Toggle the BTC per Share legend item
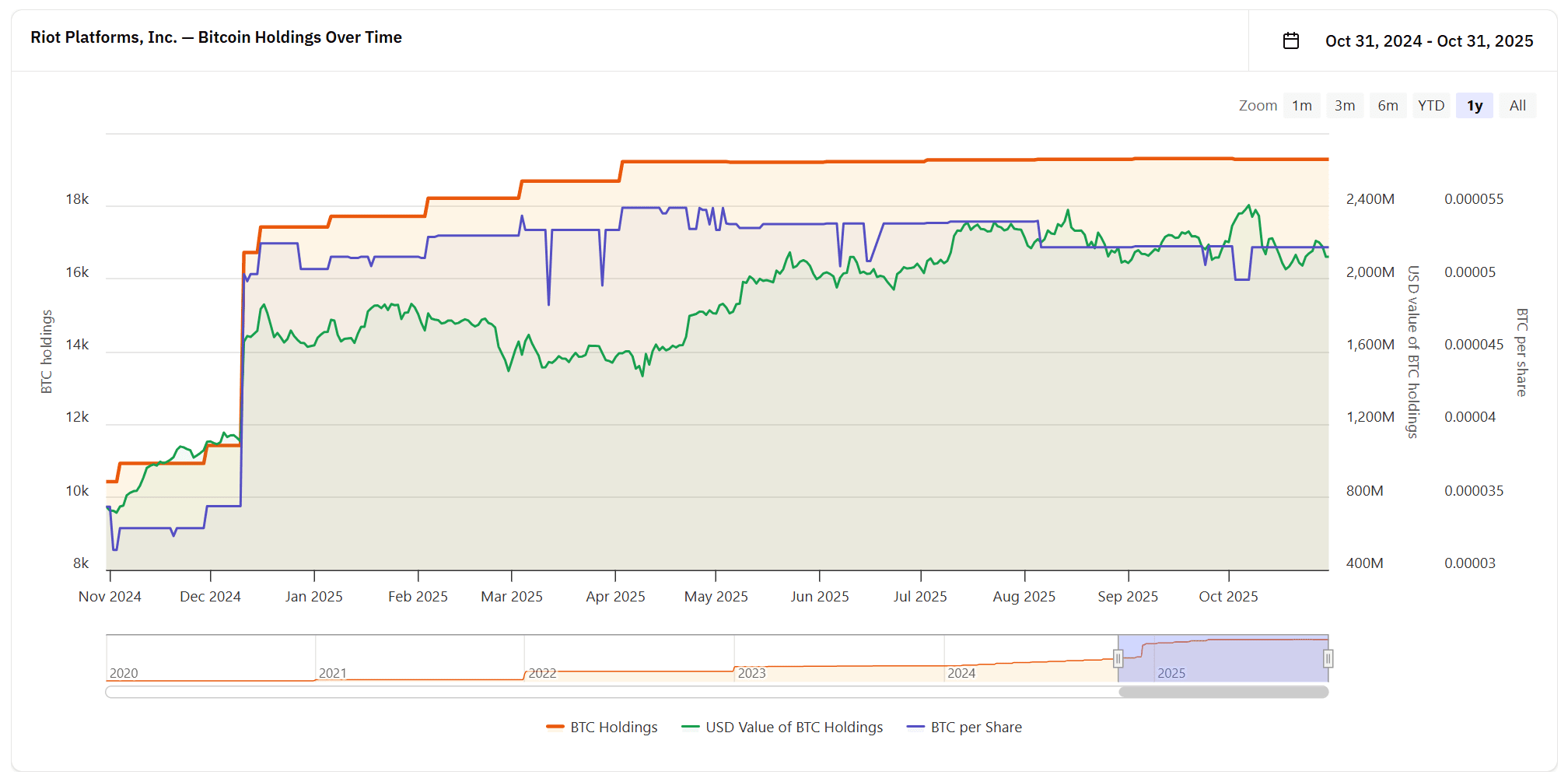The image size is (1568, 782). pyautogui.click(x=977, y=727)
